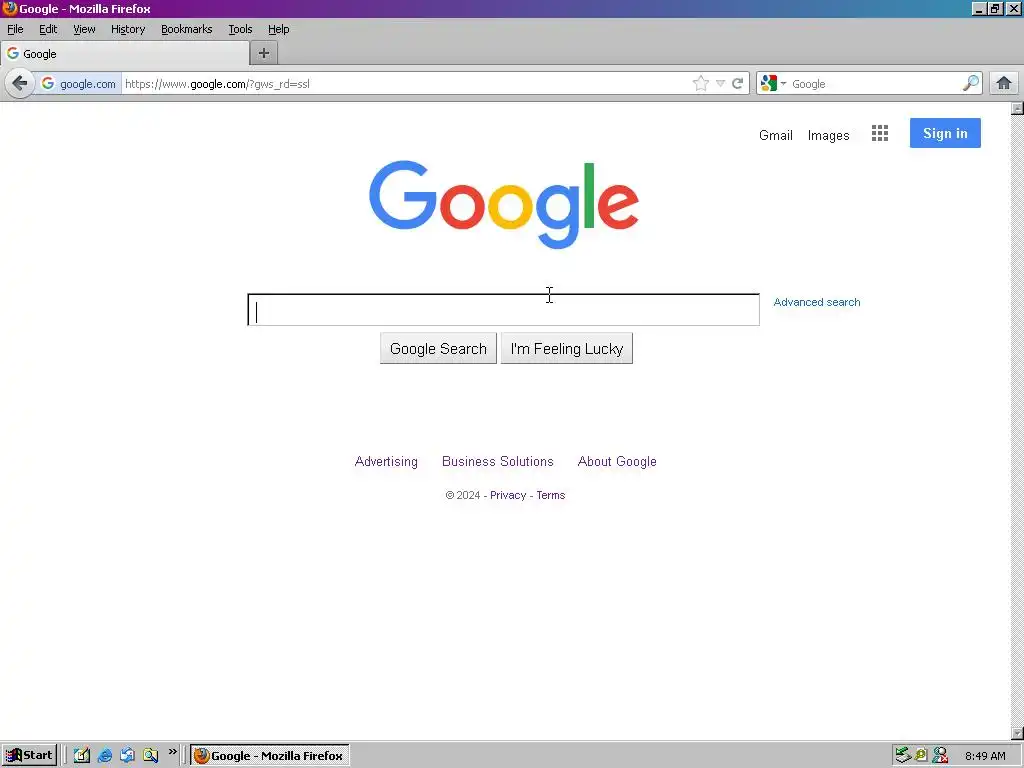Bookmark this page with the star icon
The image size is (1024, 768).
[701, 84]
